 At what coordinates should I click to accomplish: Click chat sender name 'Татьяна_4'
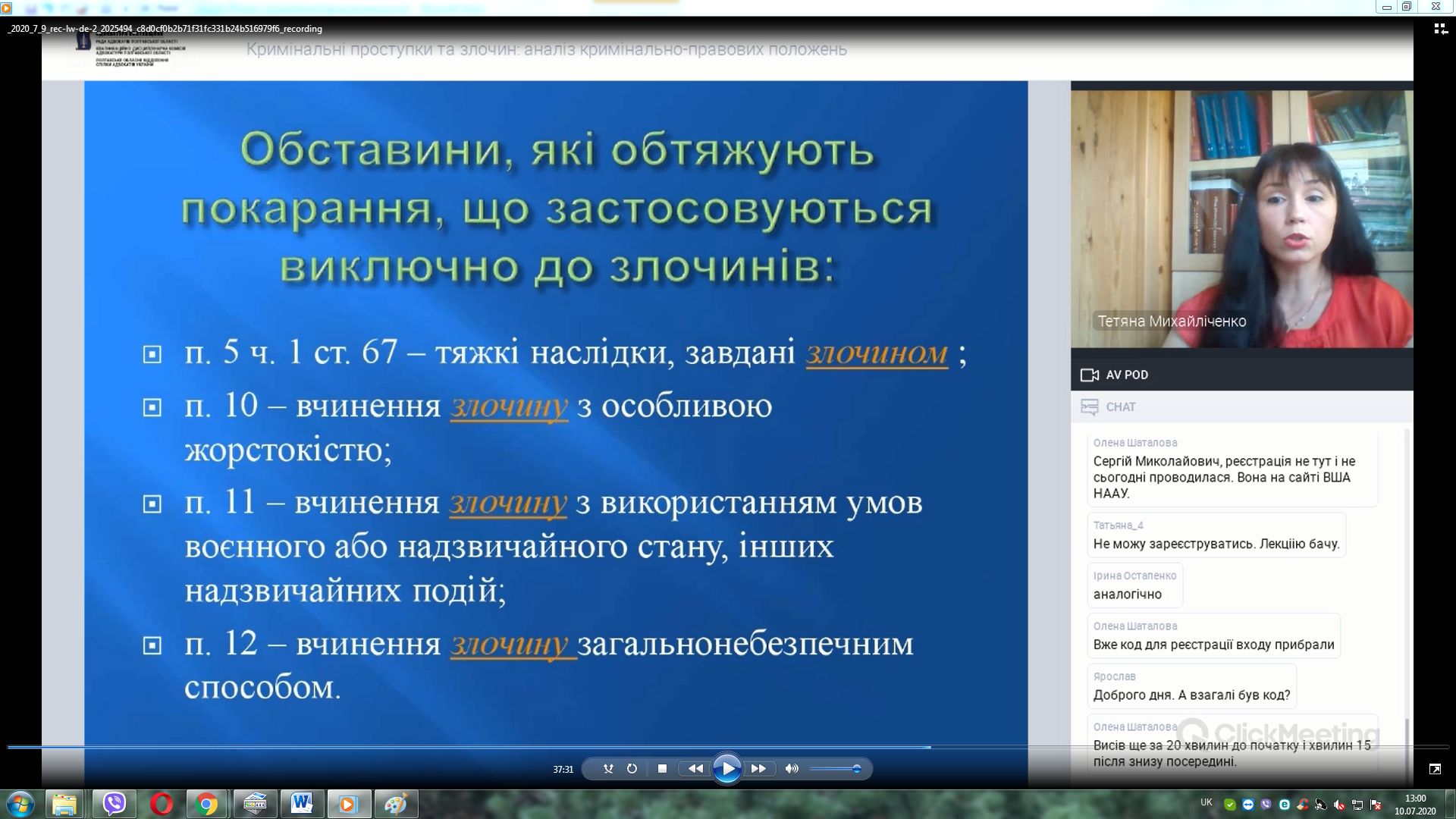point(1118,525)
